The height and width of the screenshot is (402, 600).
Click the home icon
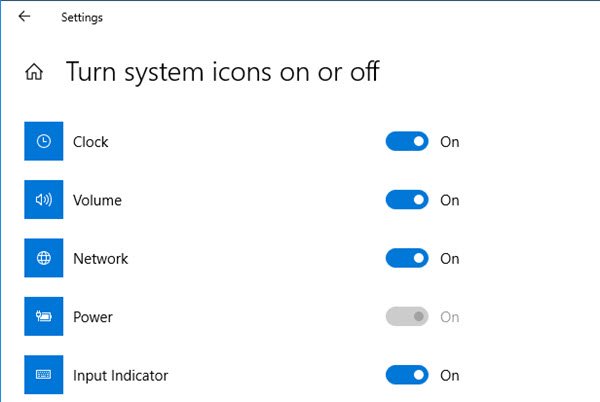click(35, 72)
